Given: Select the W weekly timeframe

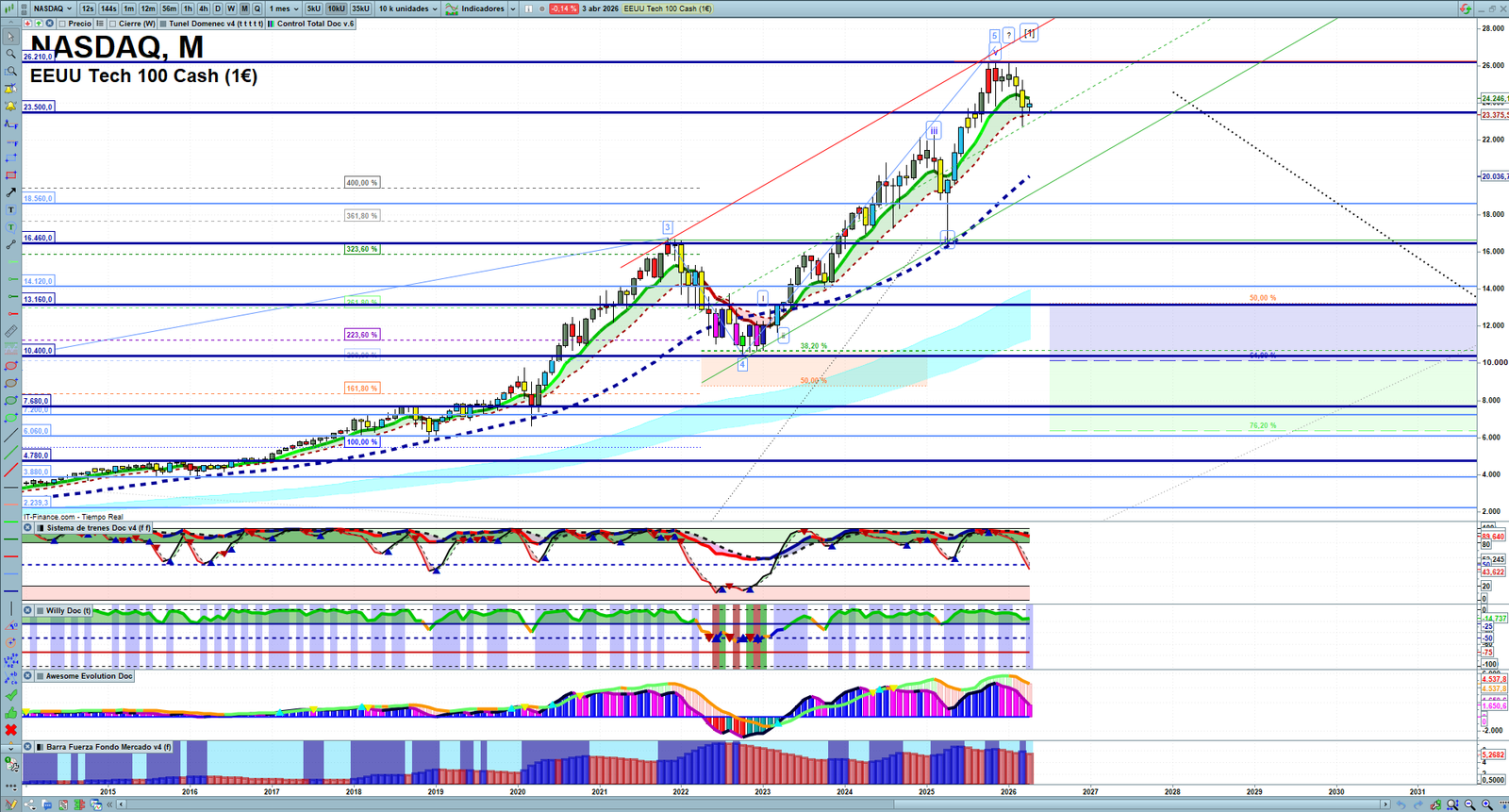Looking at the screenshot, I should (x=231, y=8).
